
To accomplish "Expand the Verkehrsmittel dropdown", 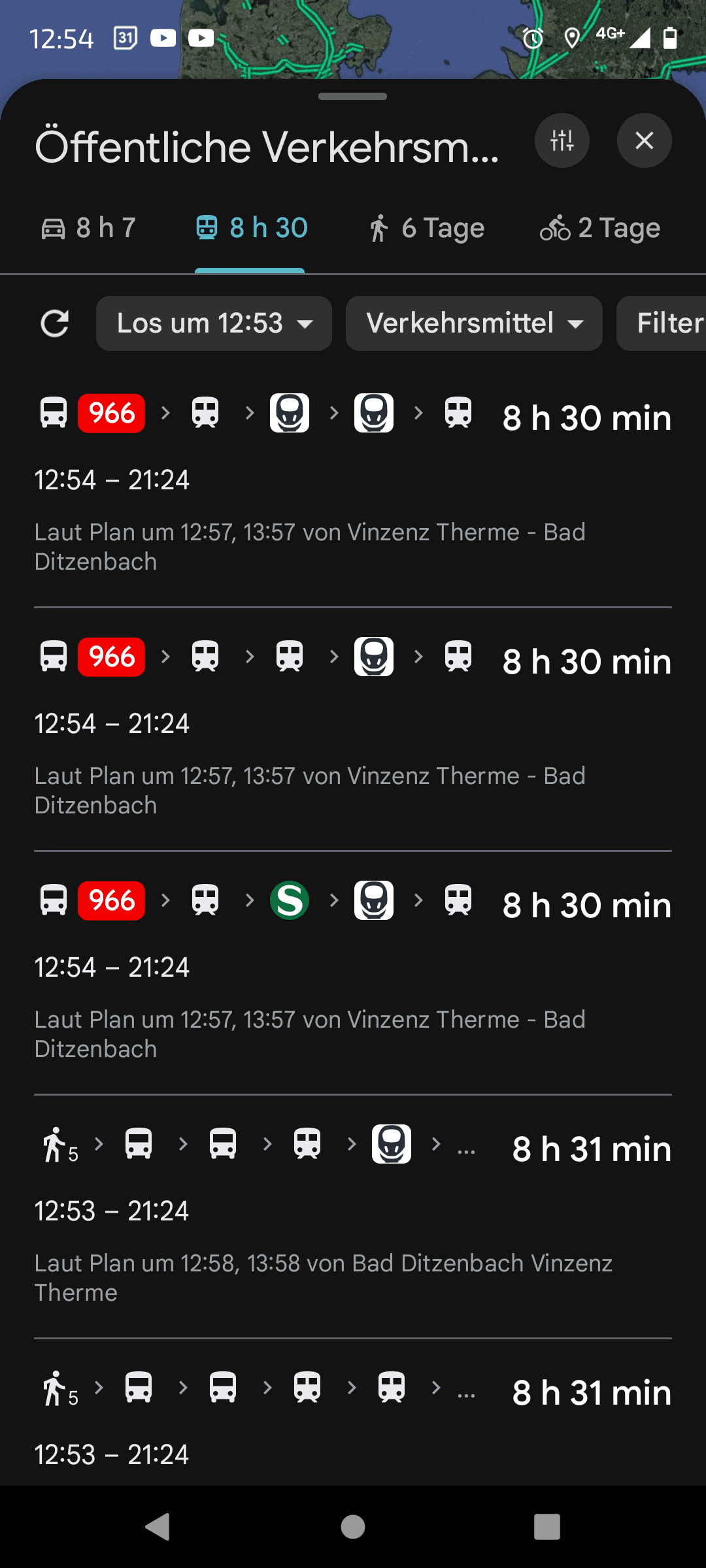I will tap(474, 323).
